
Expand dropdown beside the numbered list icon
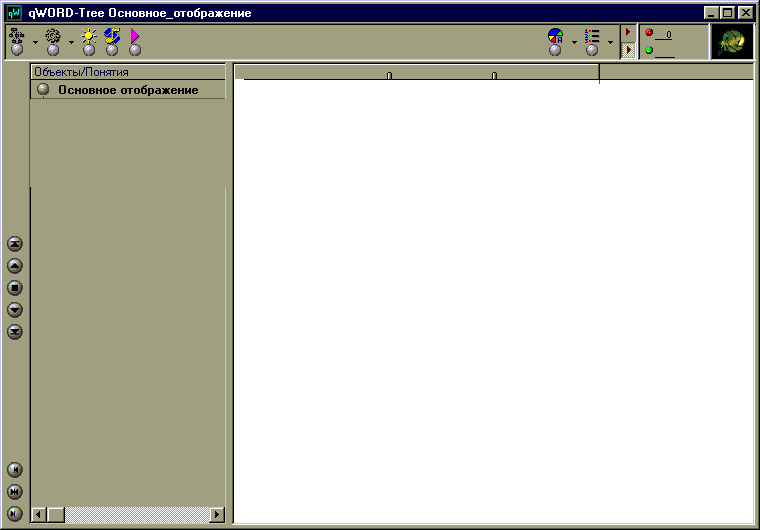pos(610,43)
